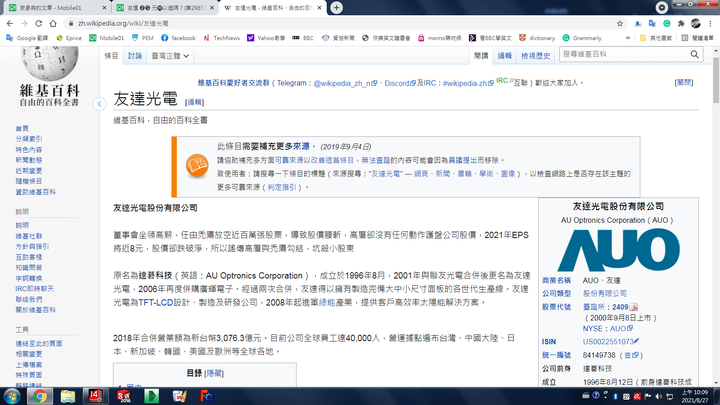Viewport: 720px width, 405px height.
Task: Open the BBC bookmark
Action: pyautogui.click(x=303, y=38)
